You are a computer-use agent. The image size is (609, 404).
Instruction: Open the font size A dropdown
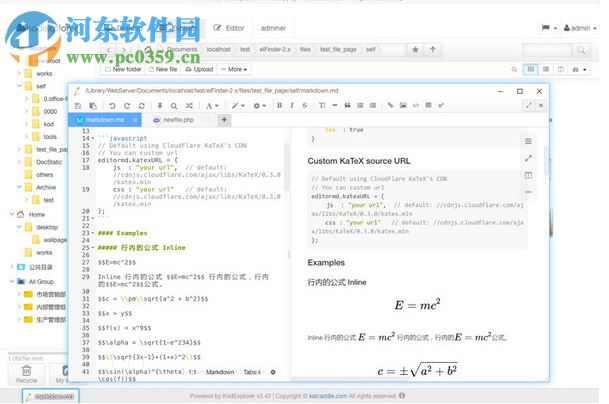point(212,106)
